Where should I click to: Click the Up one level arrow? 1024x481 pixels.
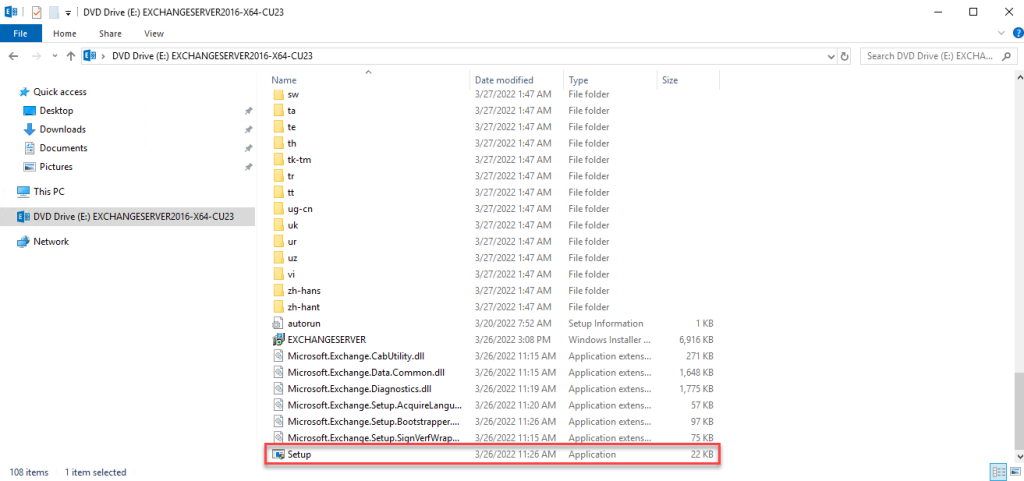click(68, 56)
